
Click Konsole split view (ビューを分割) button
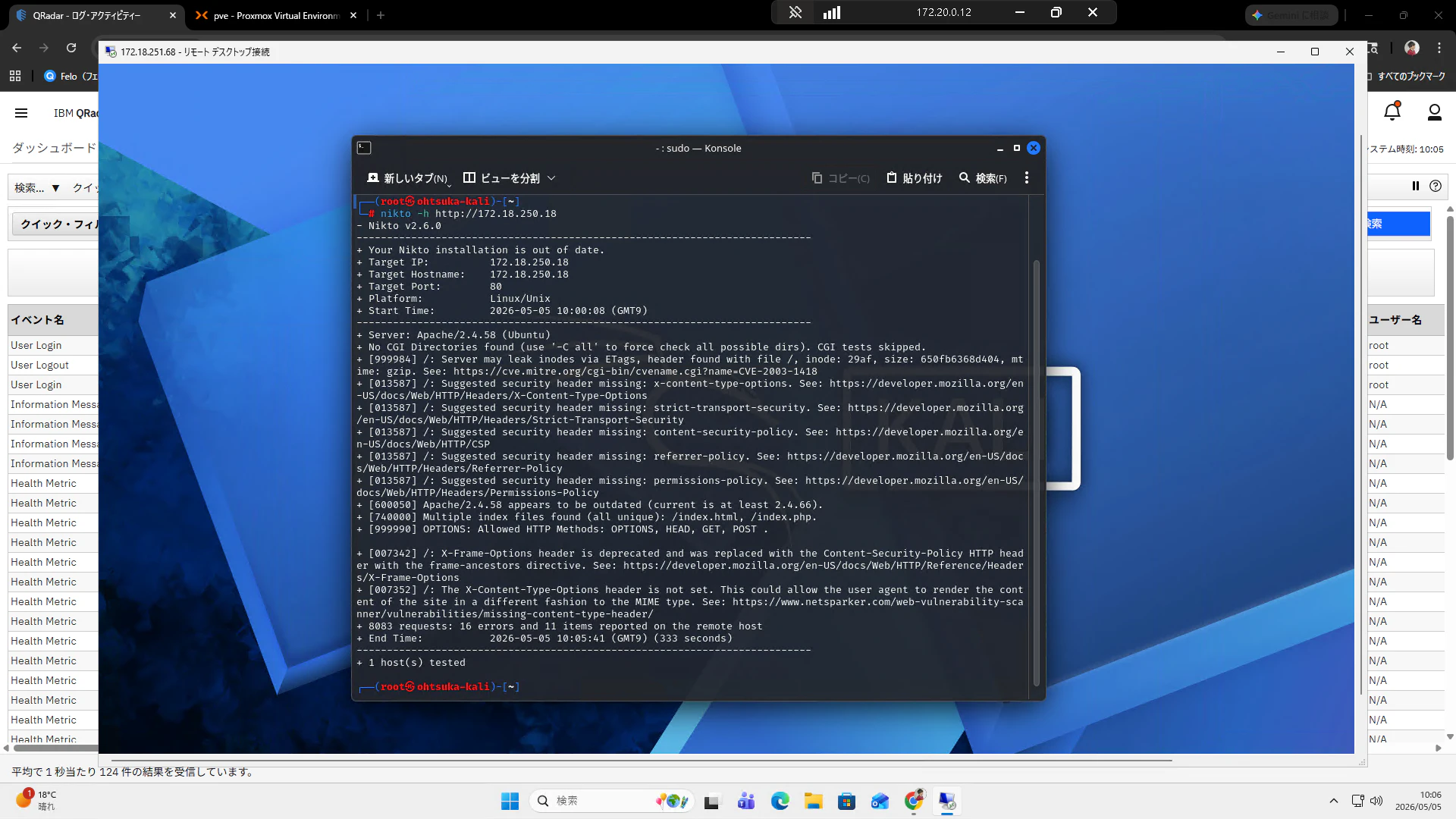tap(501, 177)
